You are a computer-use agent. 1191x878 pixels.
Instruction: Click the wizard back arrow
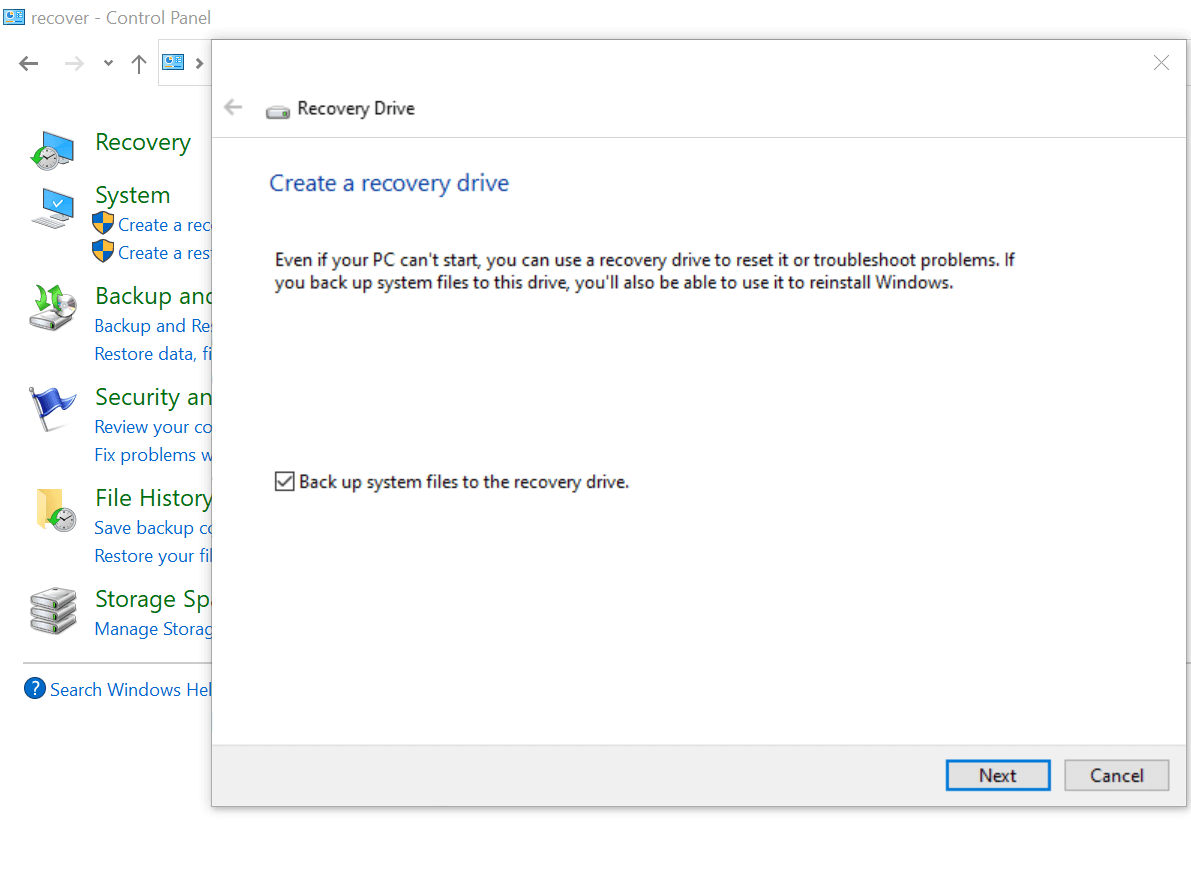(x=233, y=107)
